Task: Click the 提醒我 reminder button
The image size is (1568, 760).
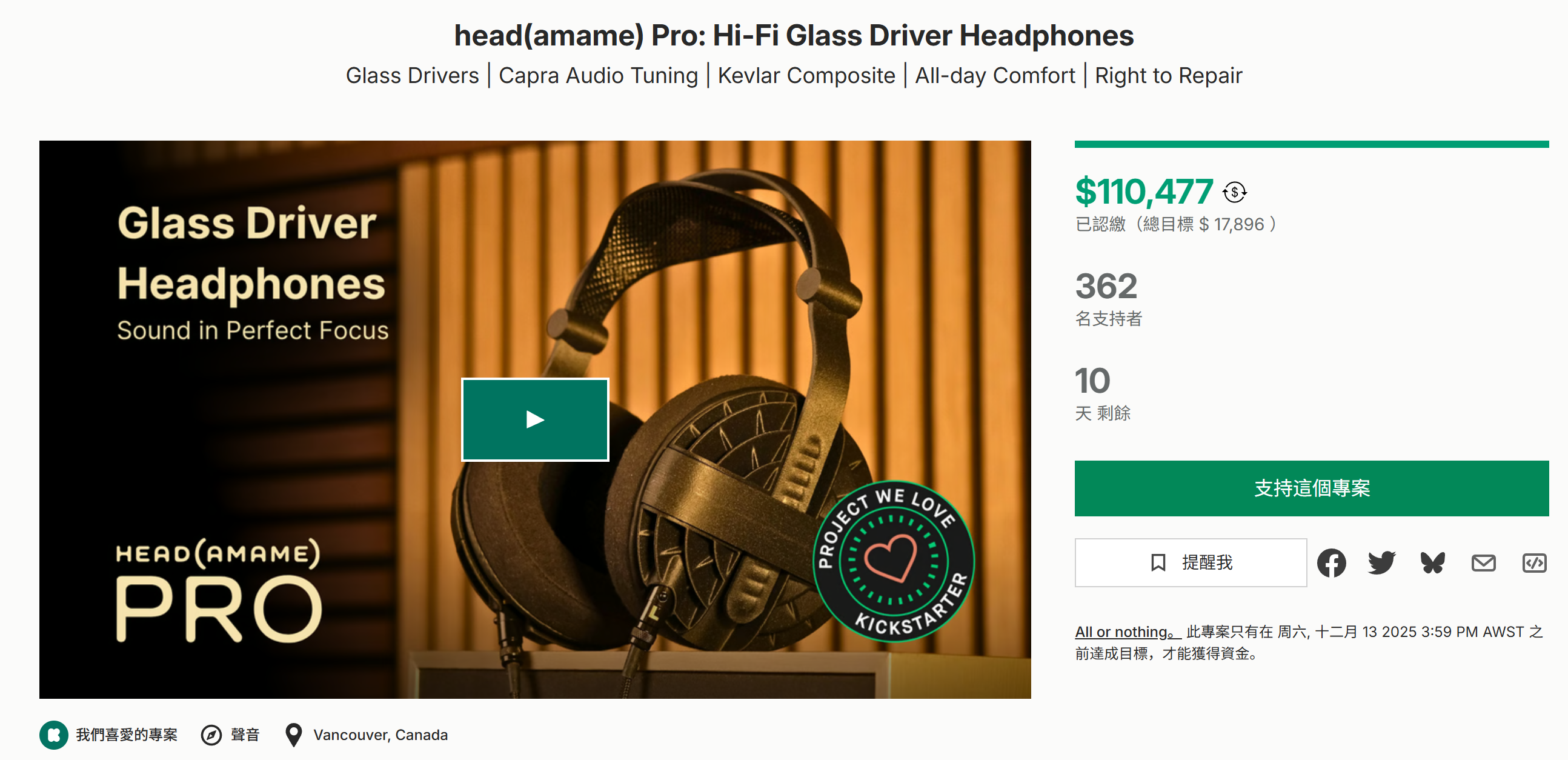Action: [1190, 562]
